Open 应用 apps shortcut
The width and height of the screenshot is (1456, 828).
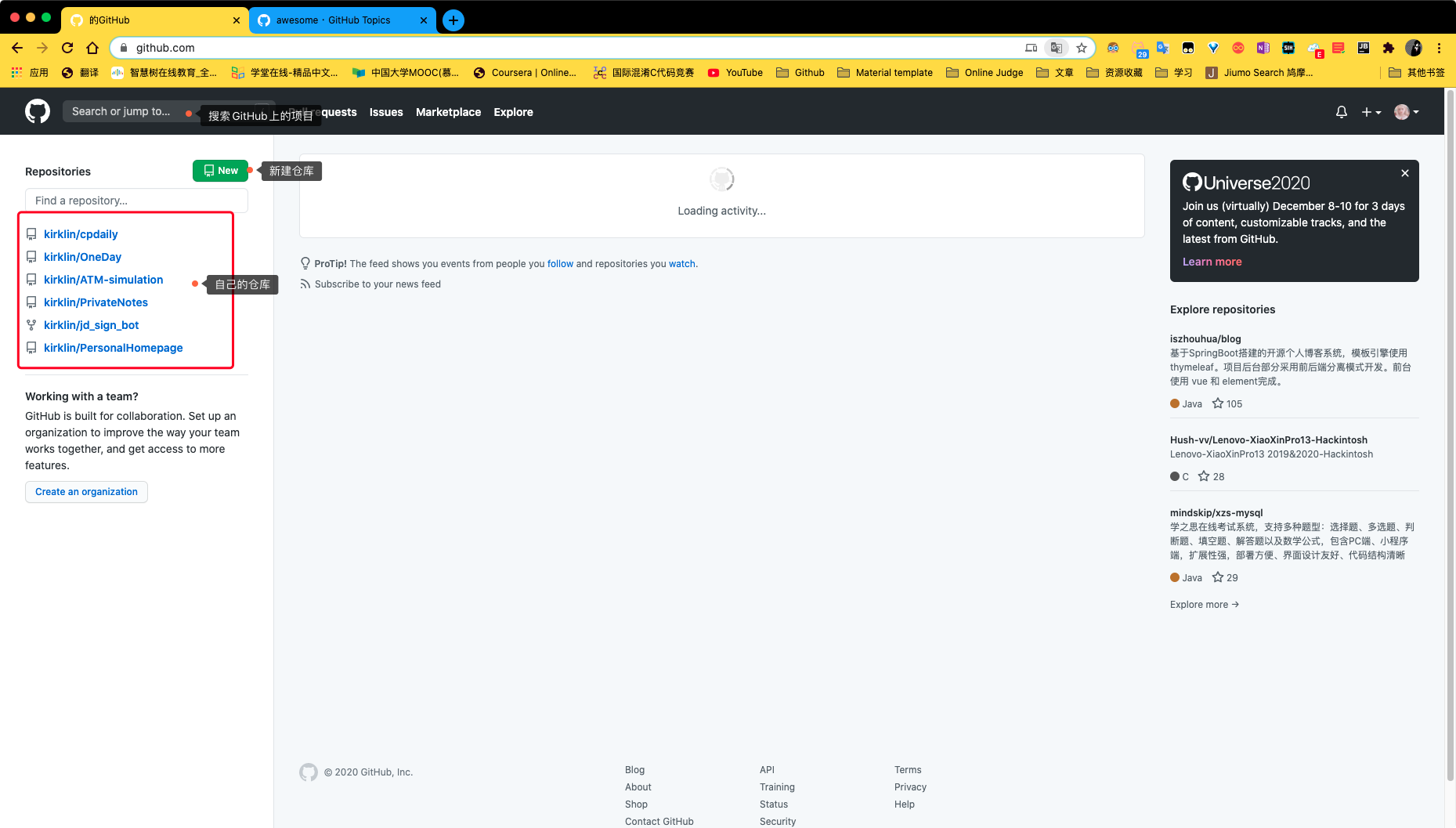(x=30, y=73)
